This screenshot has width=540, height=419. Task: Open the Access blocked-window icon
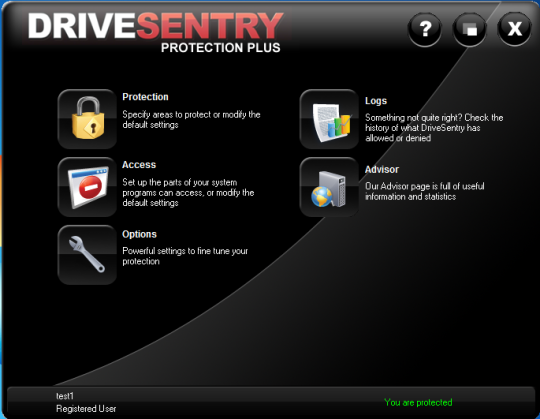87,187
